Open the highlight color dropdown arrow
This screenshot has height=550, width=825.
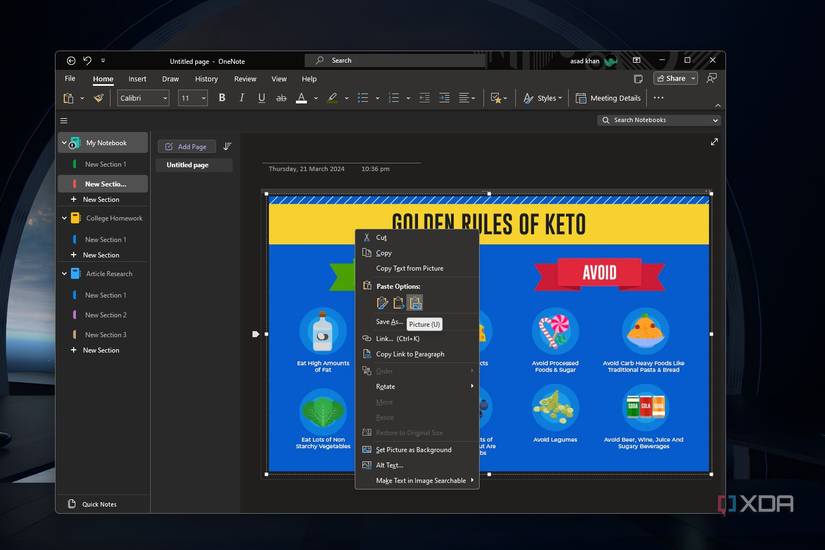click(x=346, y=98)
